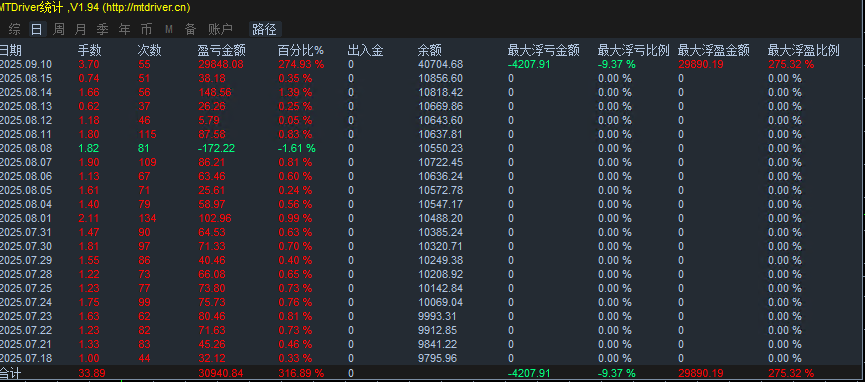Switch to the 季 quarterly tab
Screen dimensions: 865x382
pyautogui.click(x=103, y=29)
